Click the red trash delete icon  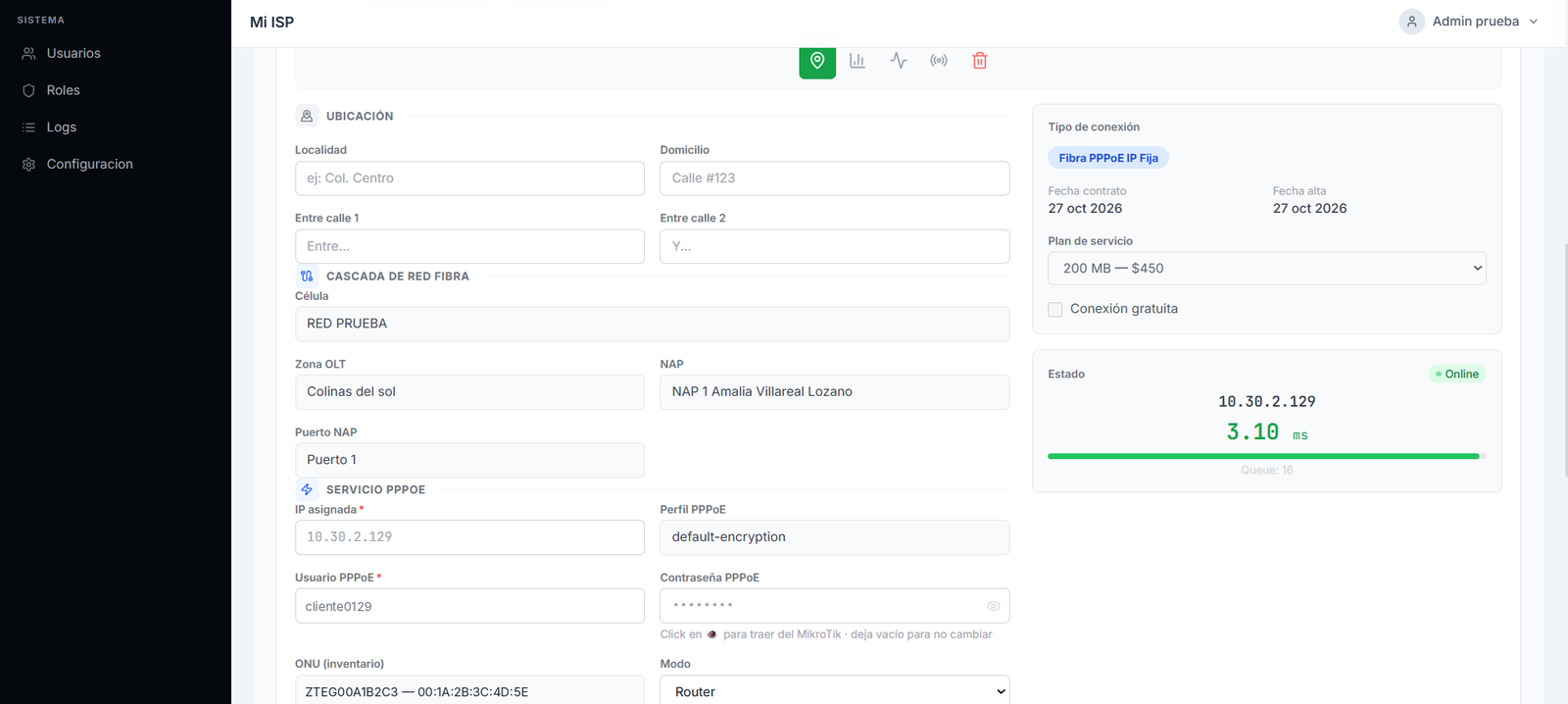[x=979, y=61]
